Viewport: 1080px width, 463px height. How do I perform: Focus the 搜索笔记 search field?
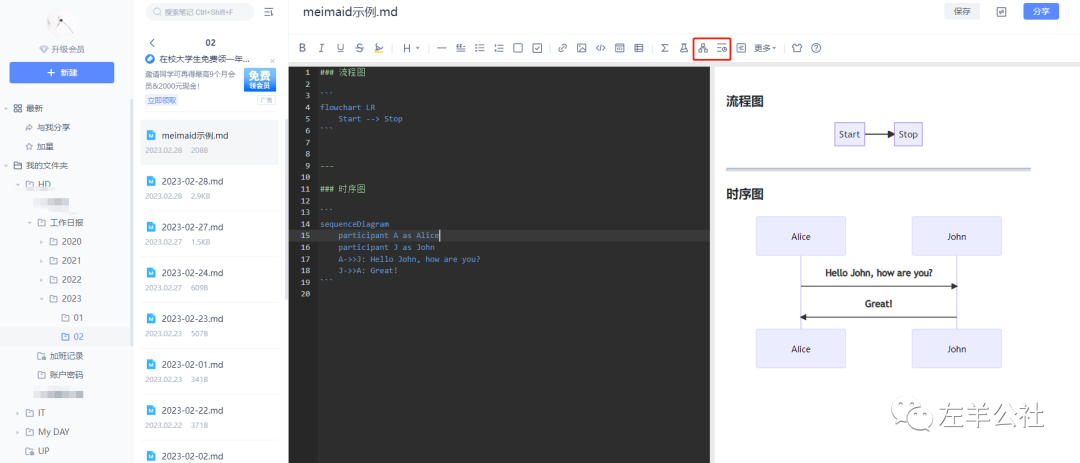[x=200, y=12]
